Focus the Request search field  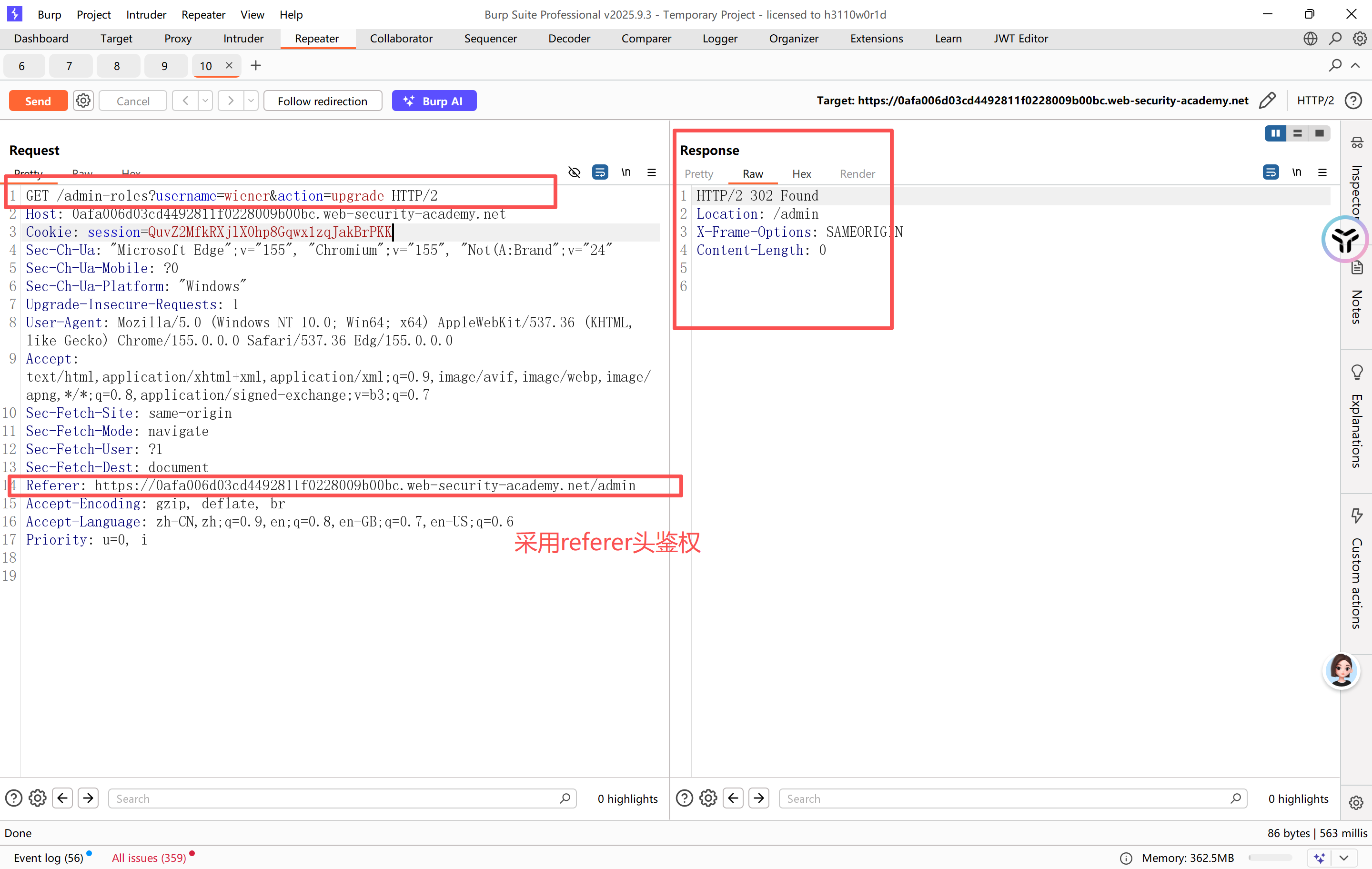point(342,798)
